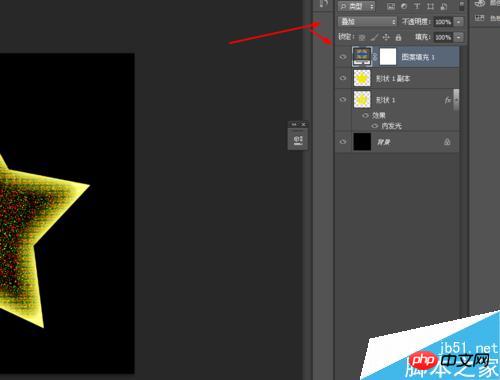The image size is (500, 380).
Task: Open the blend mode dropdown showing 叠加
Action: tap(367, 22)
